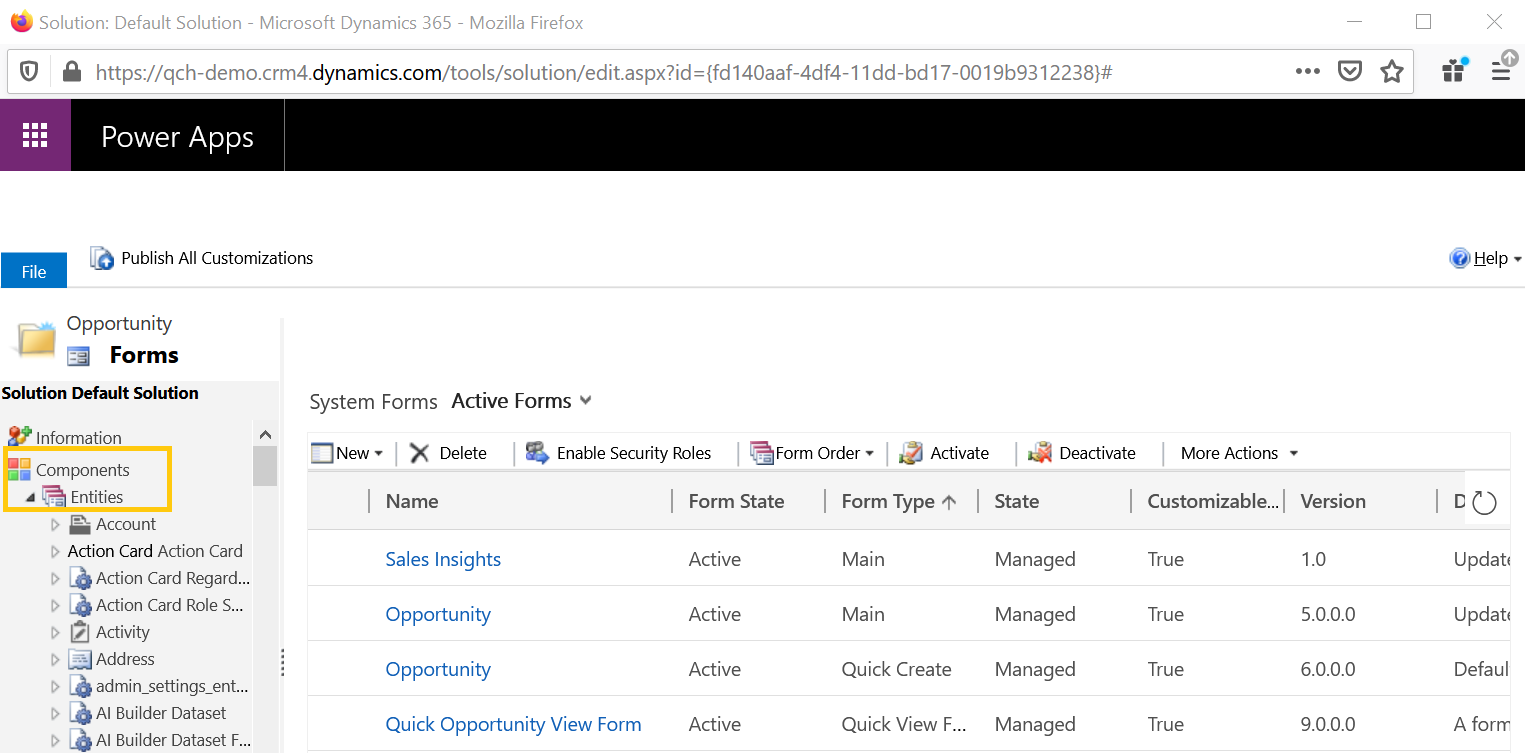
Task: Open the Sales Insights form link
Action: [x=443, y=559]
